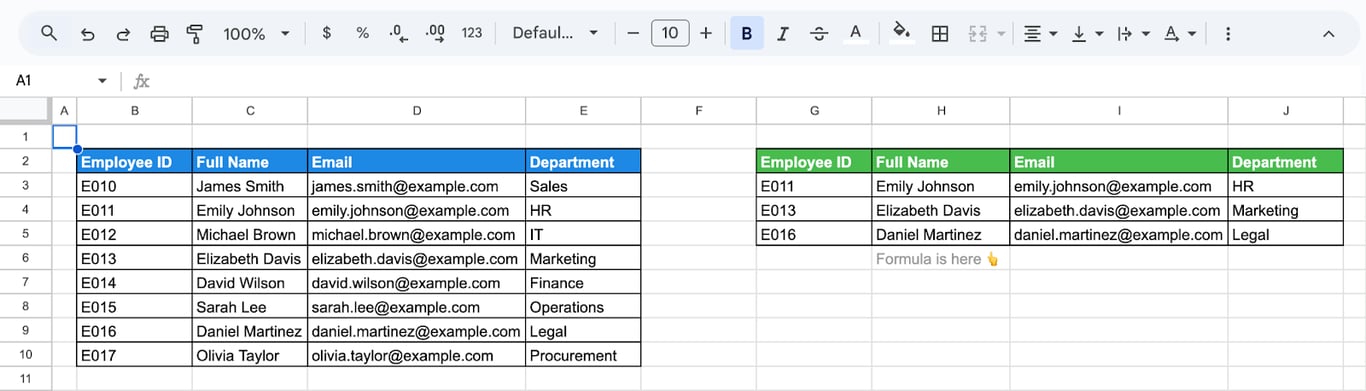Expand the merge cells options arrow
The image size is (1366, 391).
[x=1001, y=33]
